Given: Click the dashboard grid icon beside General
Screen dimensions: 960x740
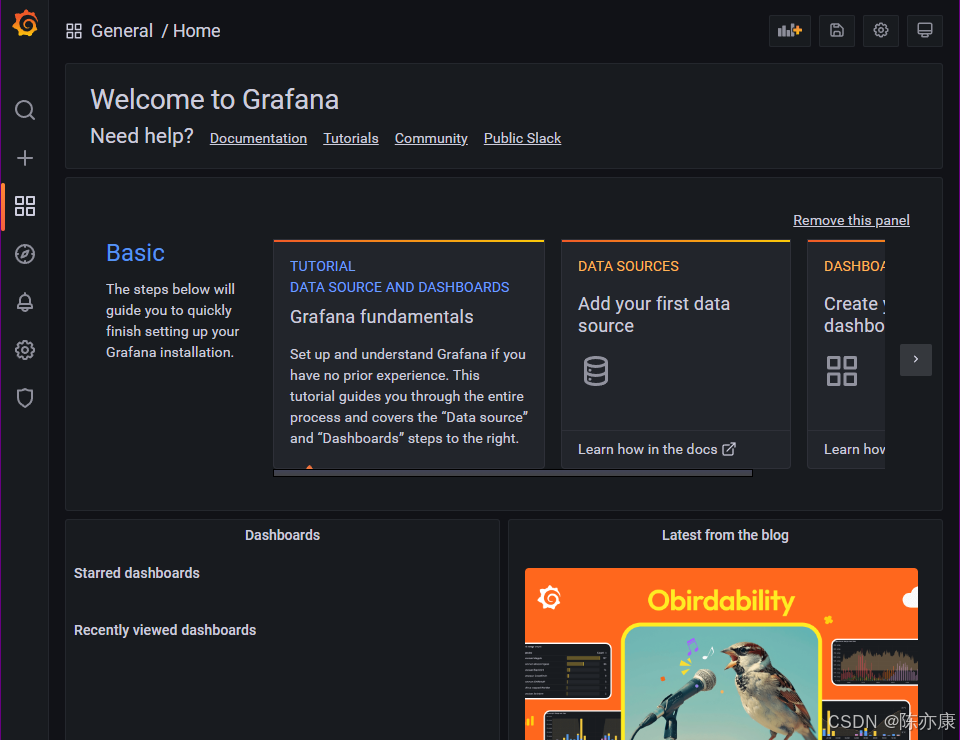Looking at the screenshot, I should click(74, 31).
